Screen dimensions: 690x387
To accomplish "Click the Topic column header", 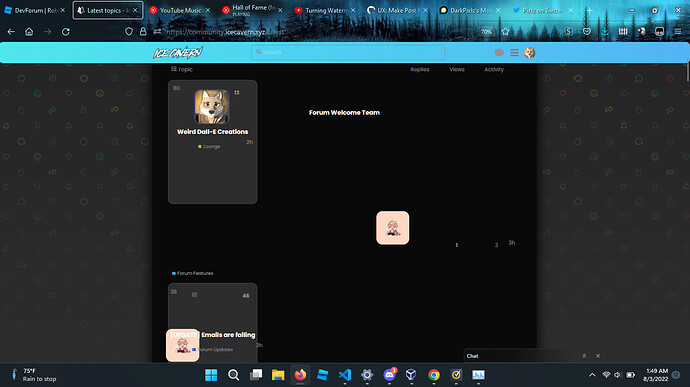I will click(x=182, y=69).
